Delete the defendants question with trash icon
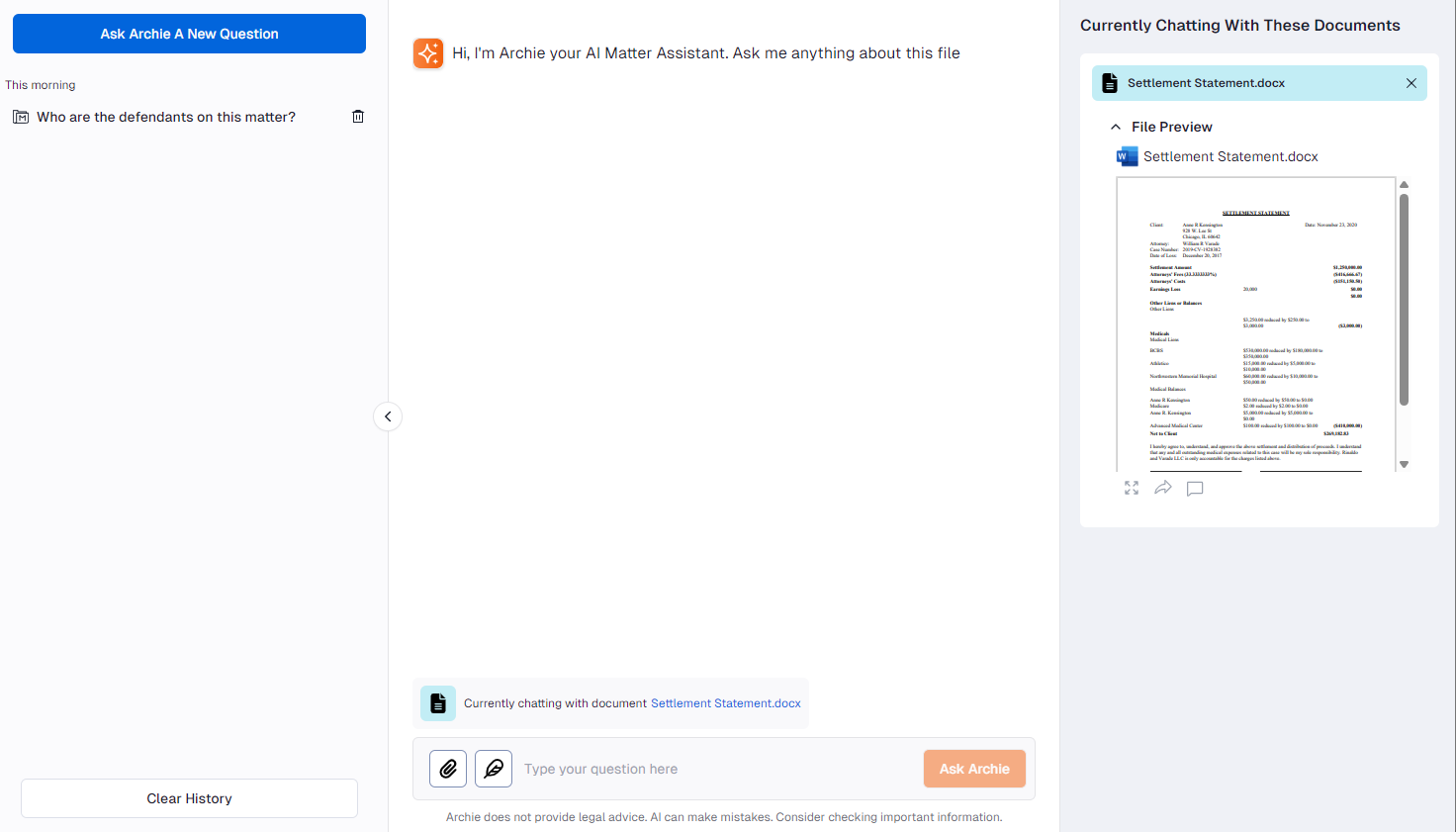The image size is (1456, 832). click(358, 117)
